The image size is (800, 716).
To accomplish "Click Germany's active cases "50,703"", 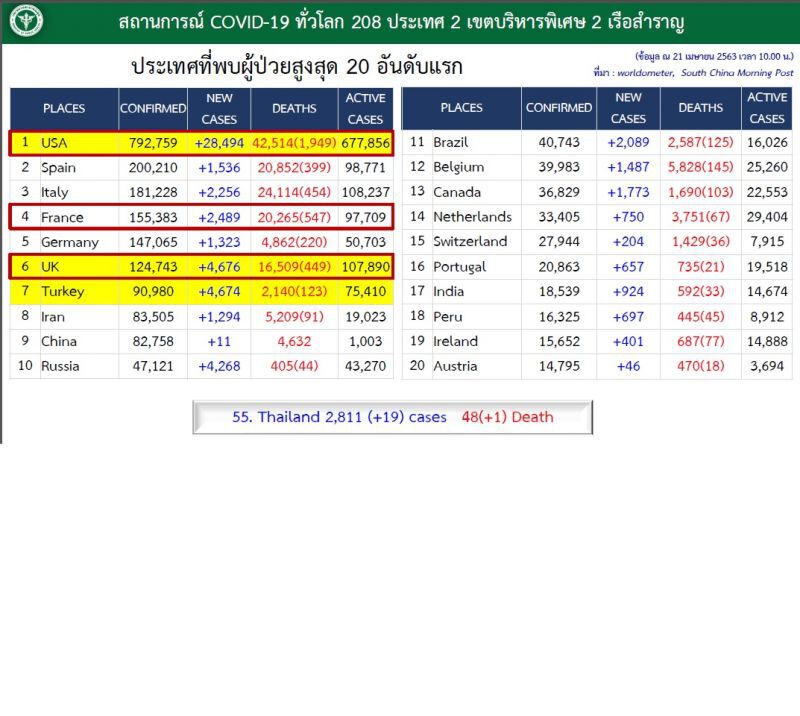I will tap(365, 242).
